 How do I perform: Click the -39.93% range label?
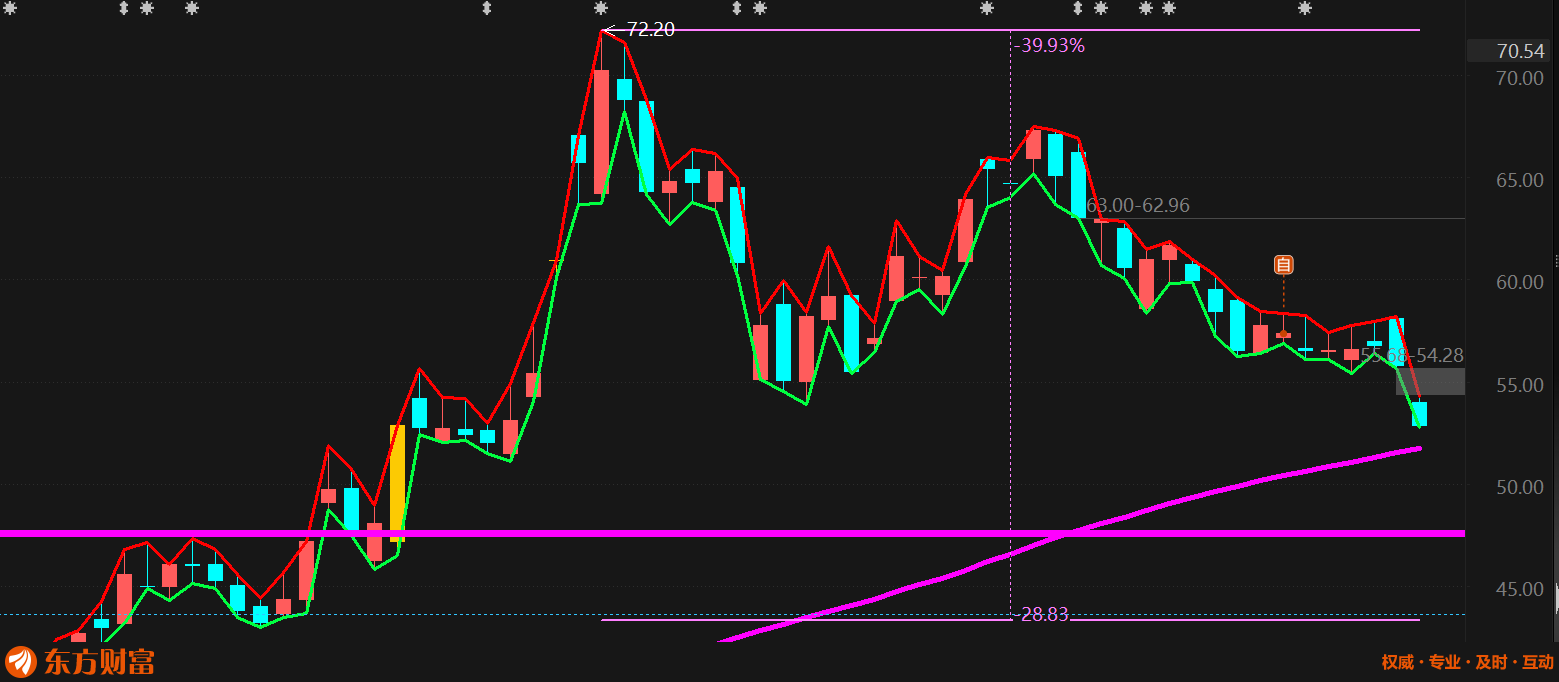pyautogui.click(x=1049, y=45)
